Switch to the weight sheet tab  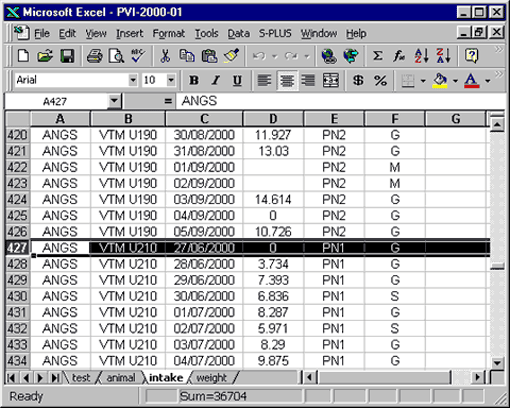pyautogui.click(x=211, y=378)
